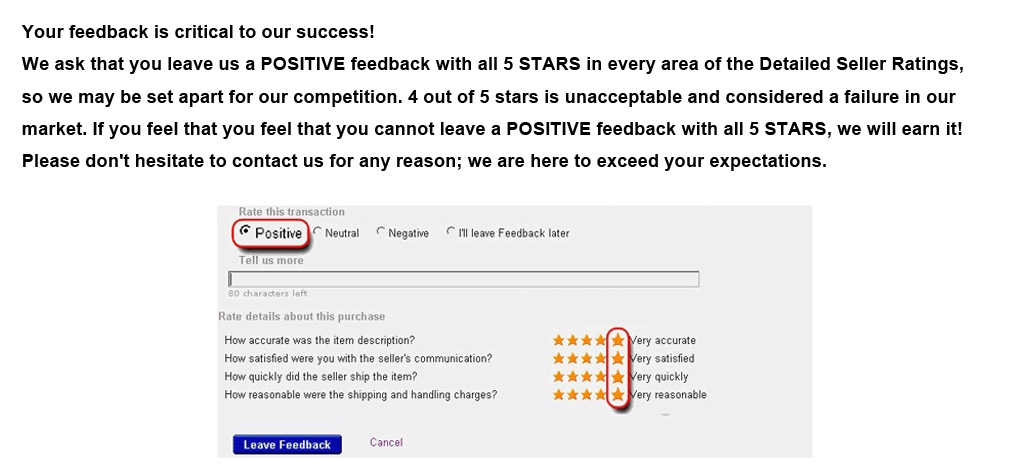
Task: Give five stars for seller's communication
Action: [618, 358]
